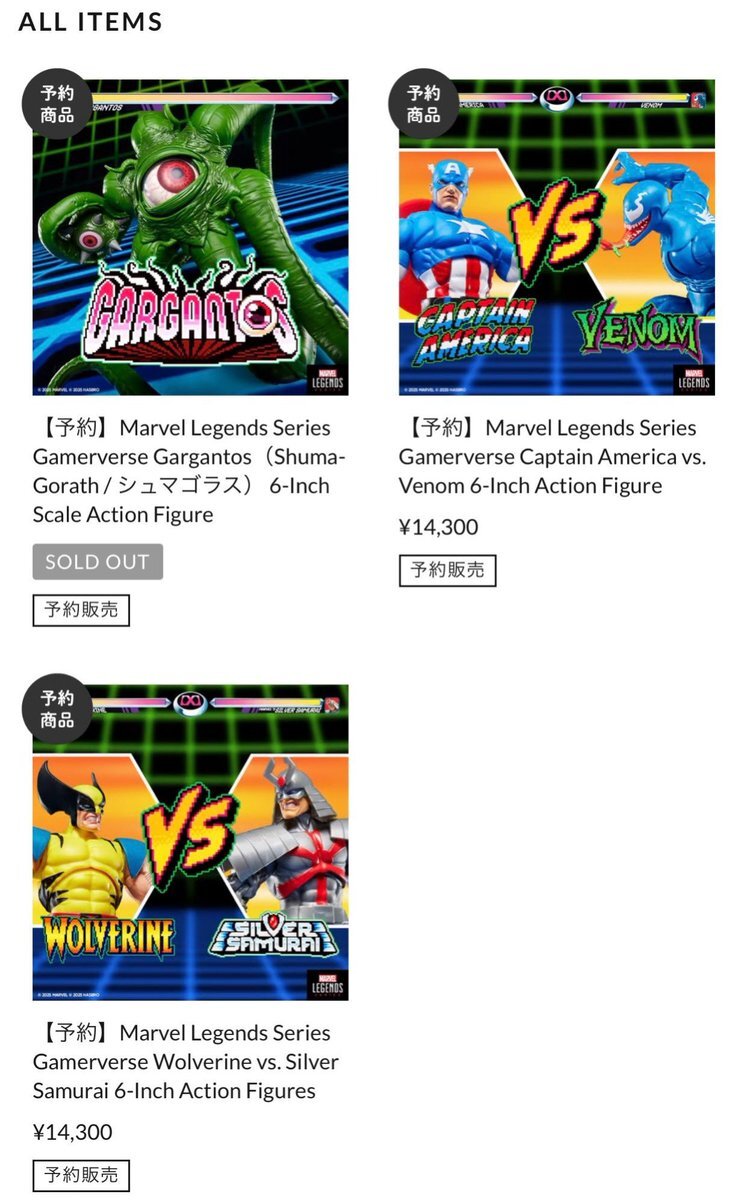This screenshot has height=1200, width=747.
Task: Click the 予約商品 badge on Gargantos
Action: tap(57, 104)
